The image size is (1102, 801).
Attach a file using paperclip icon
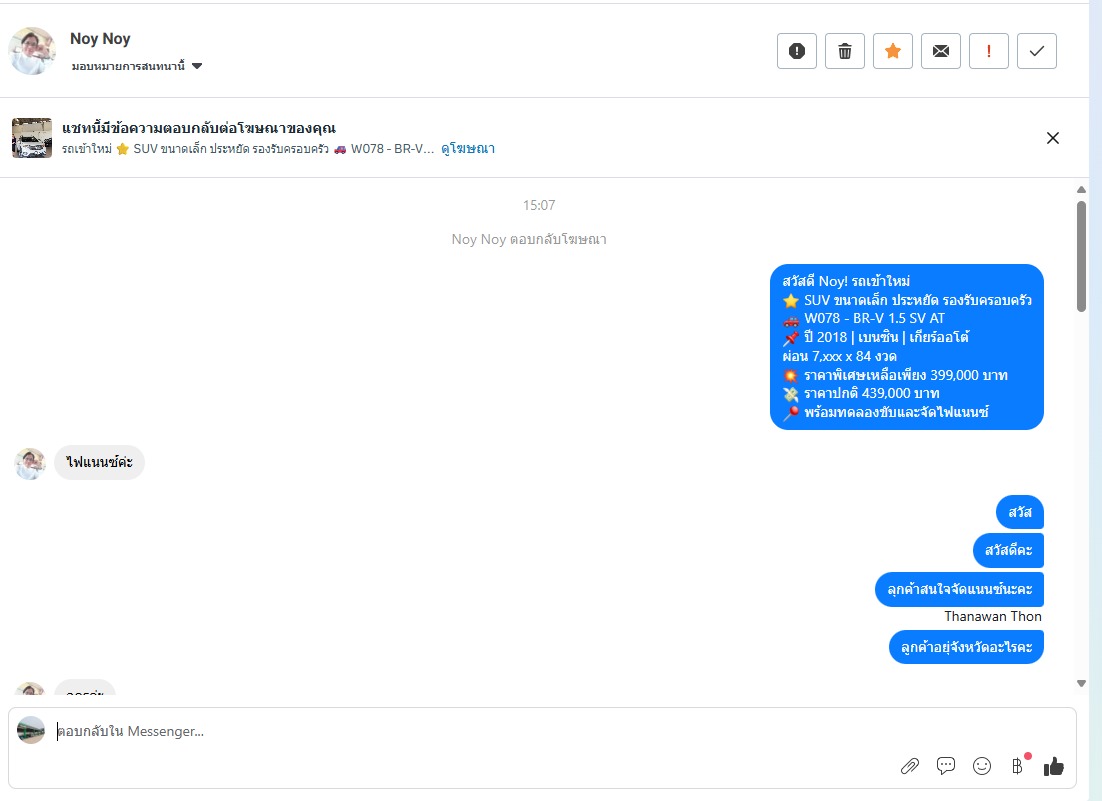click(909, 766)
